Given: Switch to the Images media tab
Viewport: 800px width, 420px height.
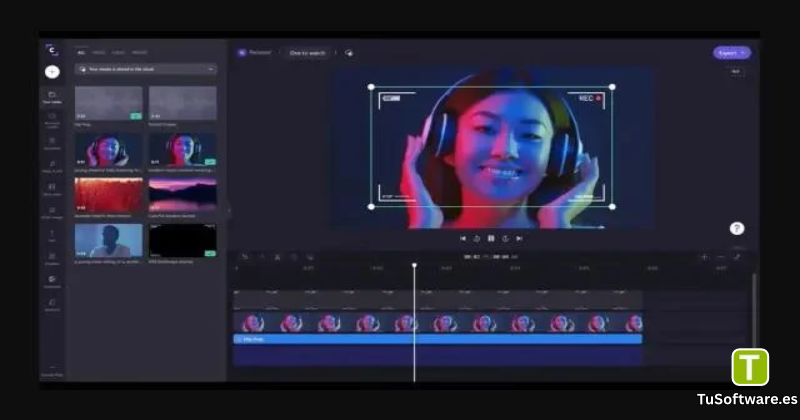Looking at the screenshot, I should click(139, 52).
